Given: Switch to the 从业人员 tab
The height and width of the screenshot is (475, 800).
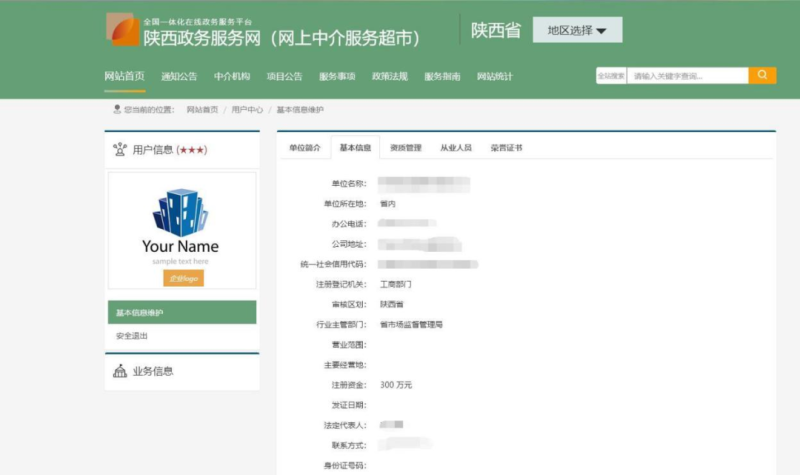Looking at the screenshot, I should [456, 148].
